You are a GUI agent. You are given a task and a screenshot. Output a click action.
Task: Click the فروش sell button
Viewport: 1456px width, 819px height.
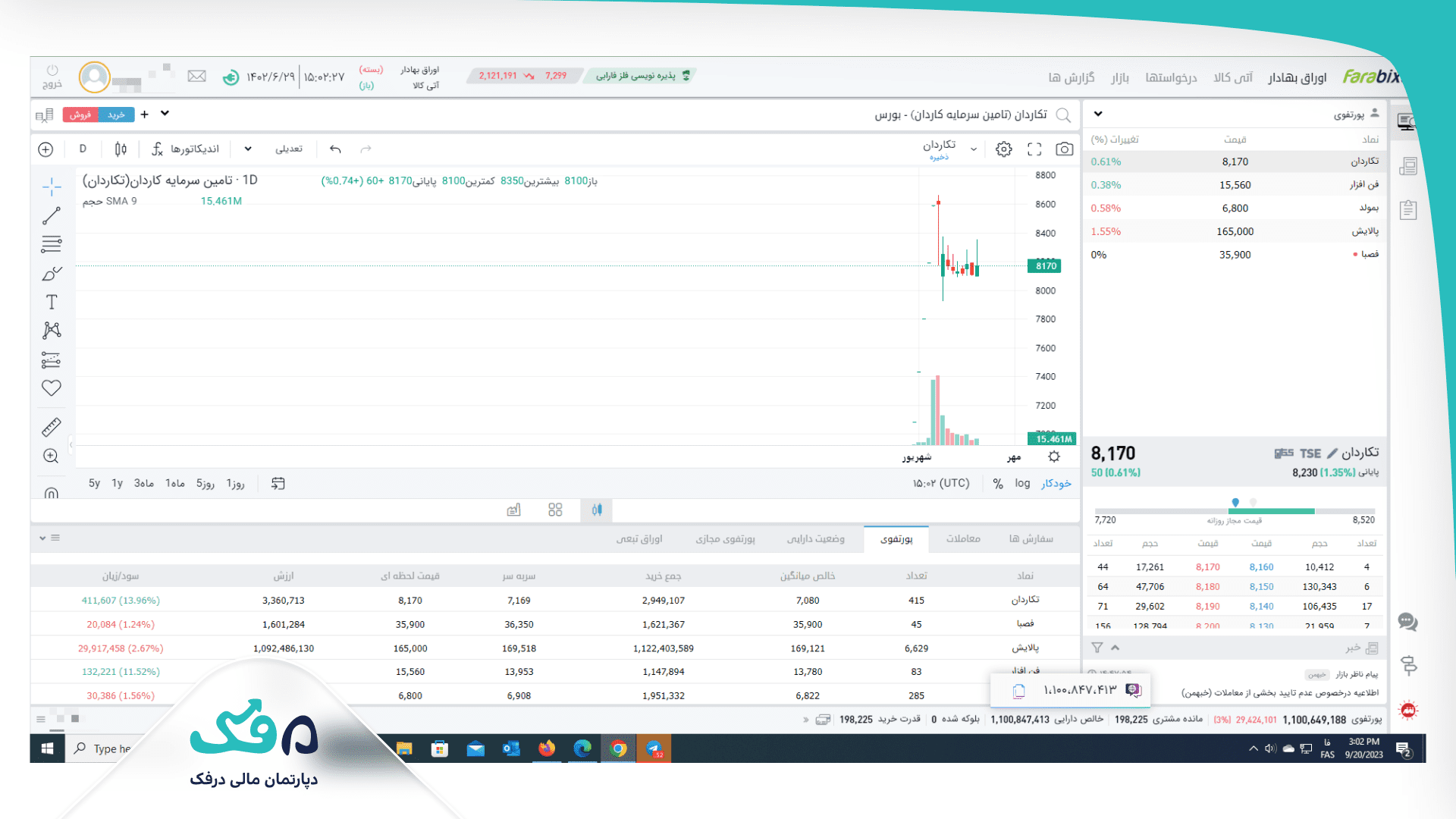pos(80,115)
